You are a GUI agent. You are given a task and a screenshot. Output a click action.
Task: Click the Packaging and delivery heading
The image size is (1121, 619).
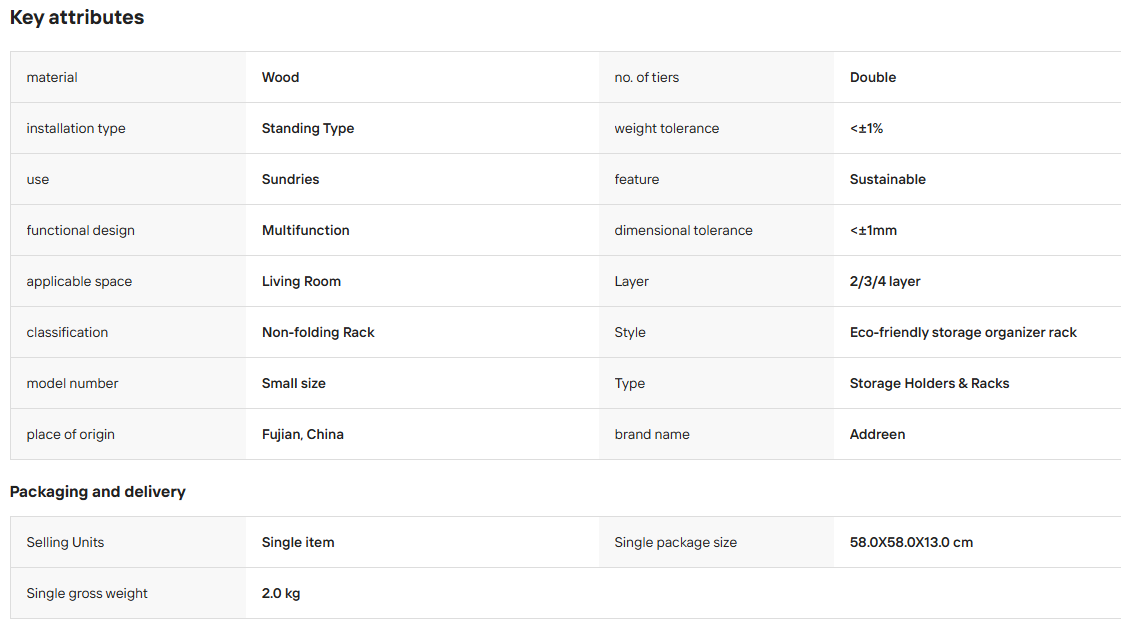[x=98, y=492]
